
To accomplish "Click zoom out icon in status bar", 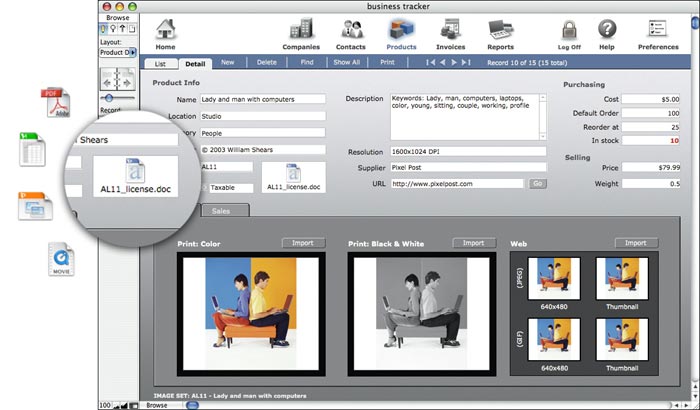I will pos(117,406).
